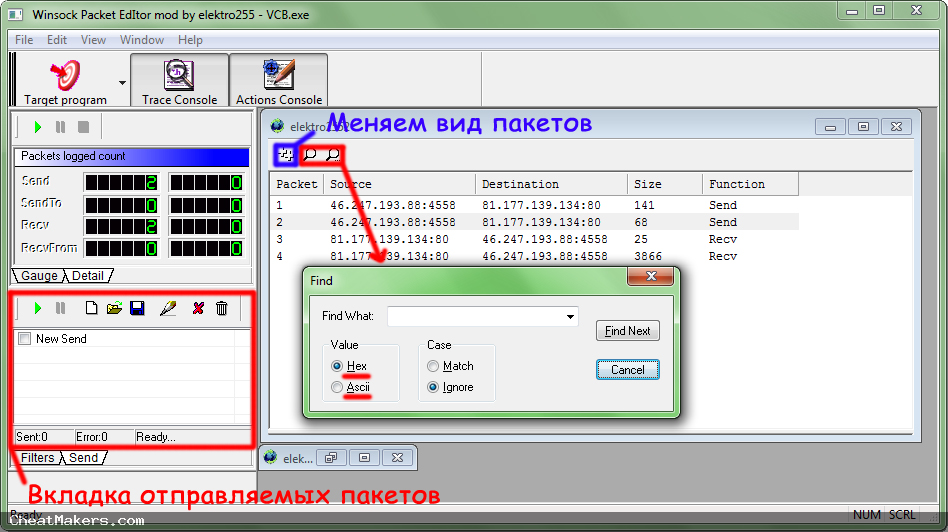
Task: Open the Trace Console
Action: [180, 80]
